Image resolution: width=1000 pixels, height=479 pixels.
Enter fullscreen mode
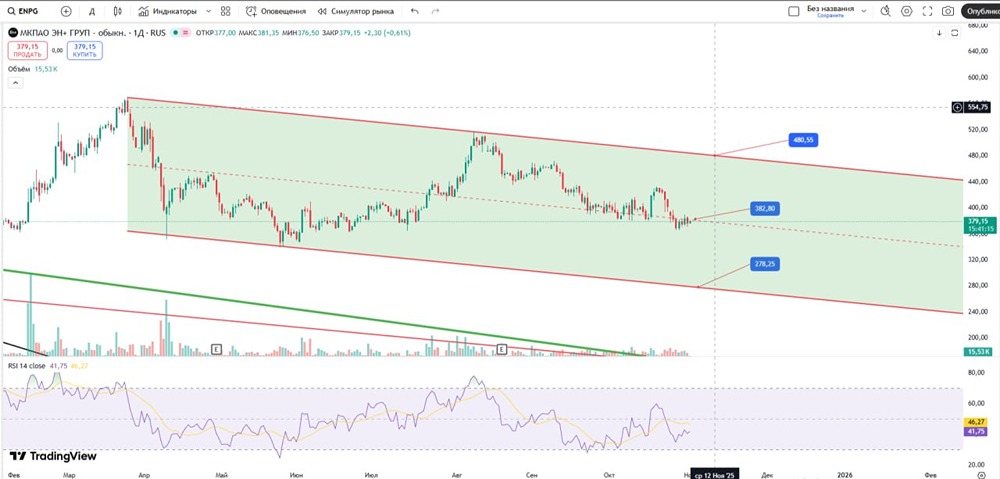click(927, 11)
